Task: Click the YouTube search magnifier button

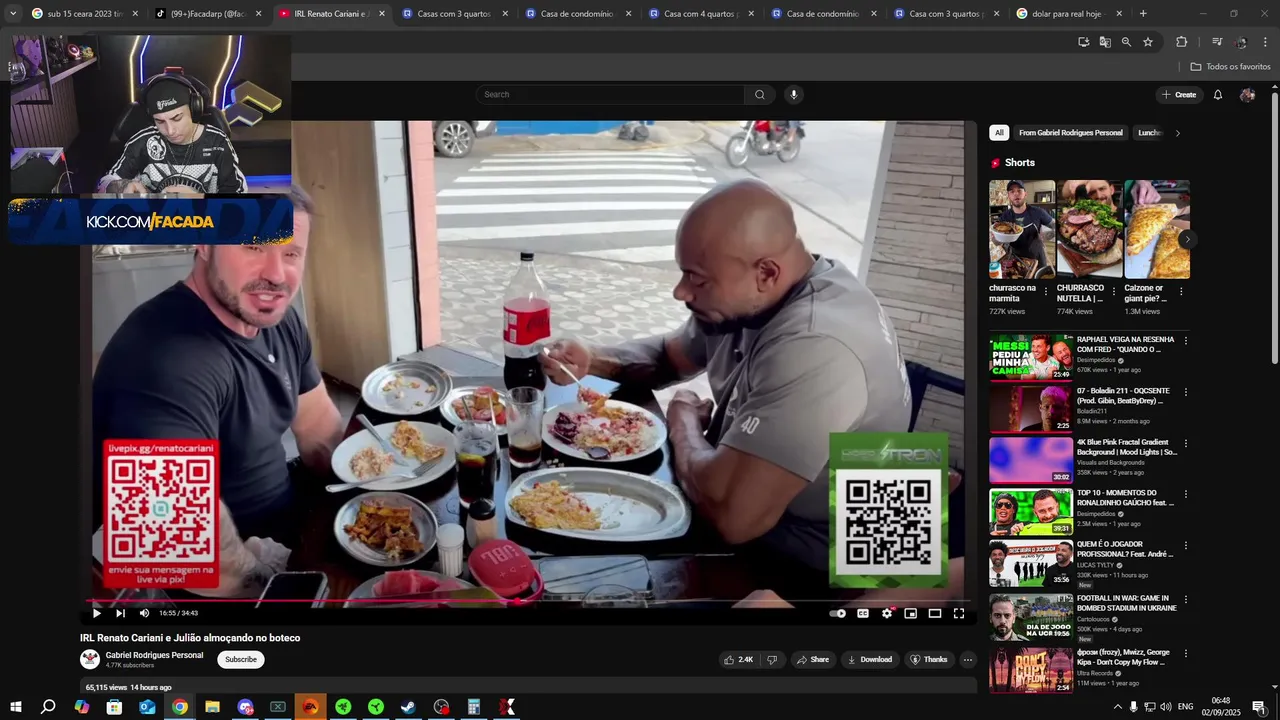Action: pos(760,95)
